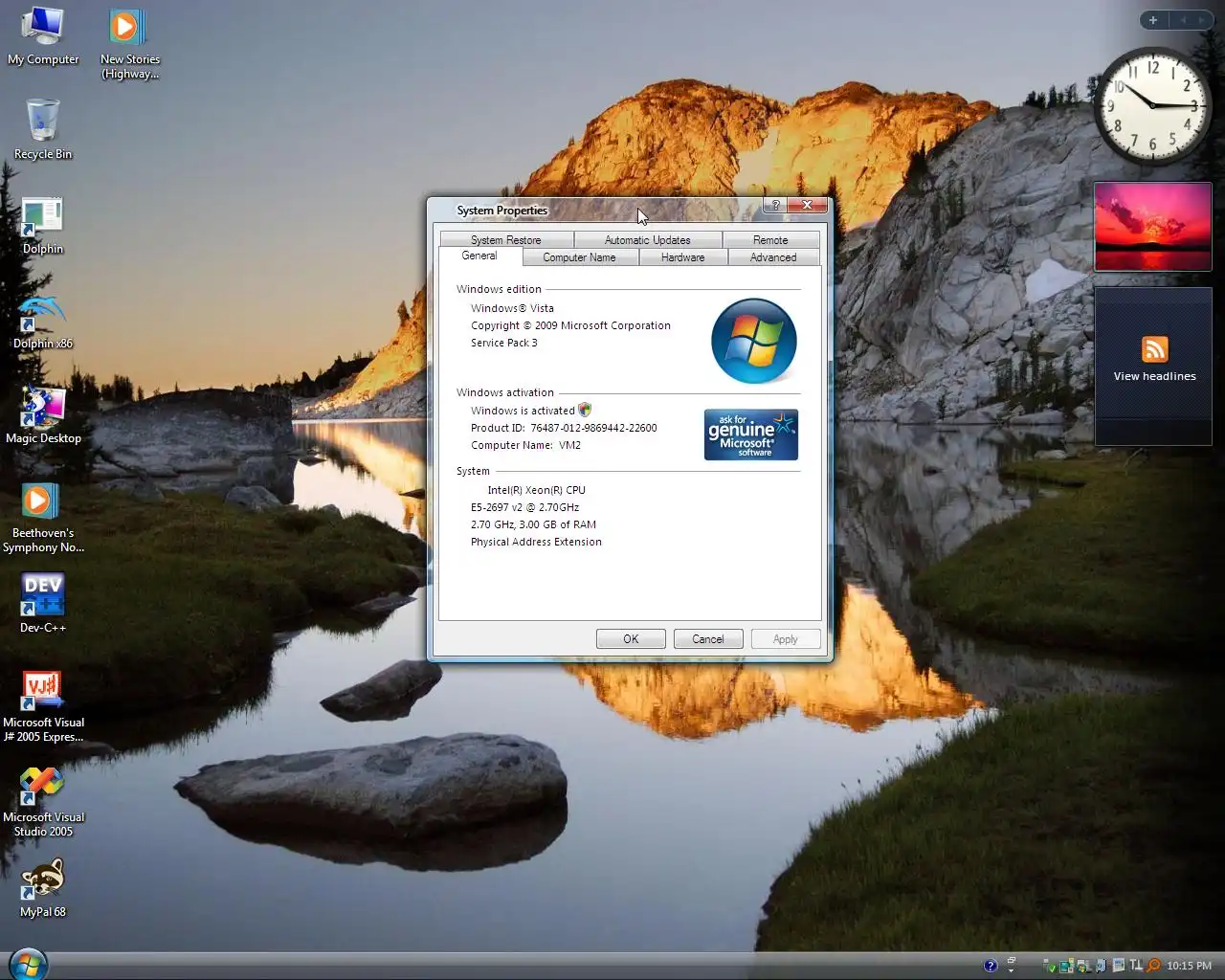Select the General tab
1225x980 pixels.
point(479,256)
